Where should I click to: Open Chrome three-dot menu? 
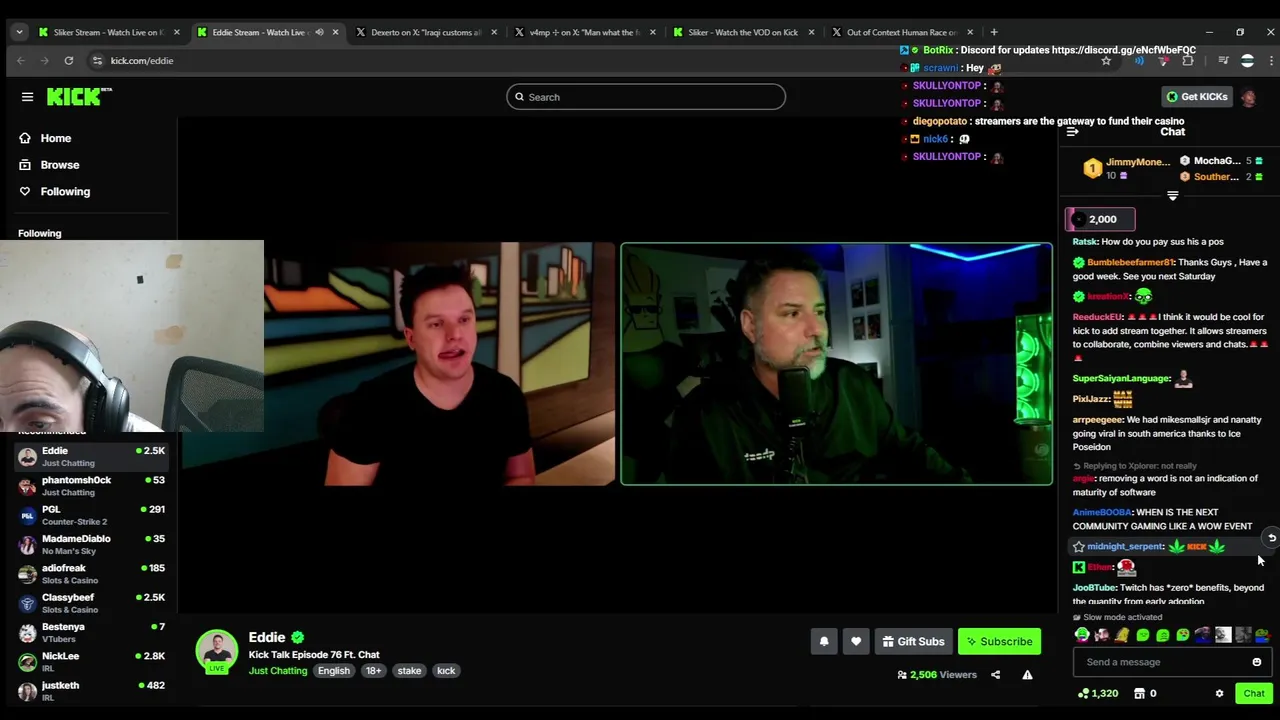click(1271, 61)
